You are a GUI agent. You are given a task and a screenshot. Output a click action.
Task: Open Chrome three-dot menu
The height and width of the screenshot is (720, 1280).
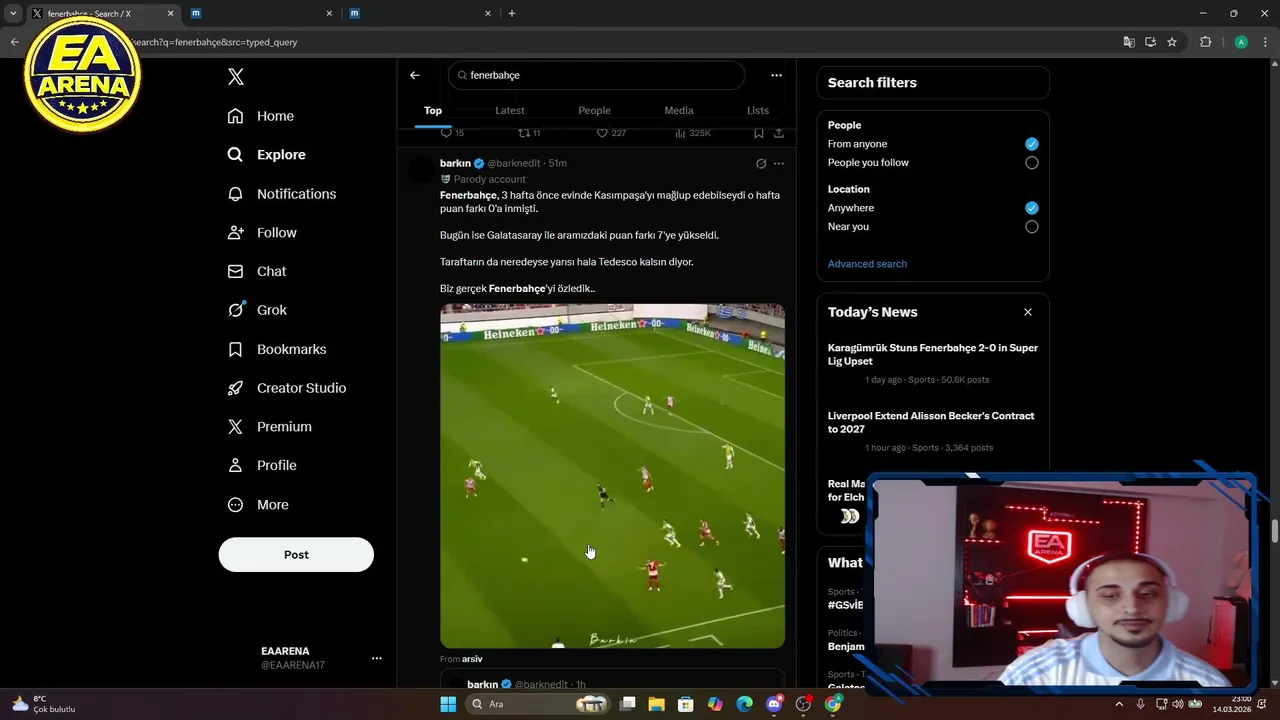[1265, 42]
